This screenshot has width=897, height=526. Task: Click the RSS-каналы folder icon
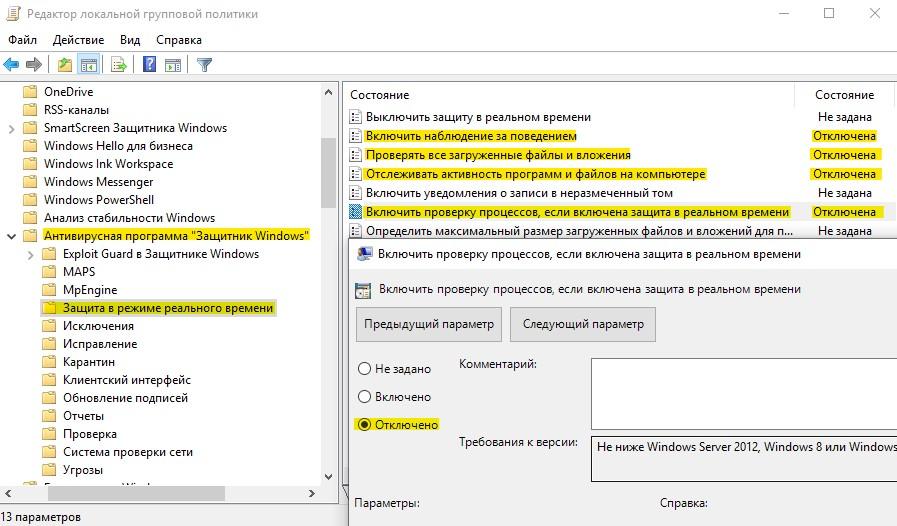tap(30, 110)
